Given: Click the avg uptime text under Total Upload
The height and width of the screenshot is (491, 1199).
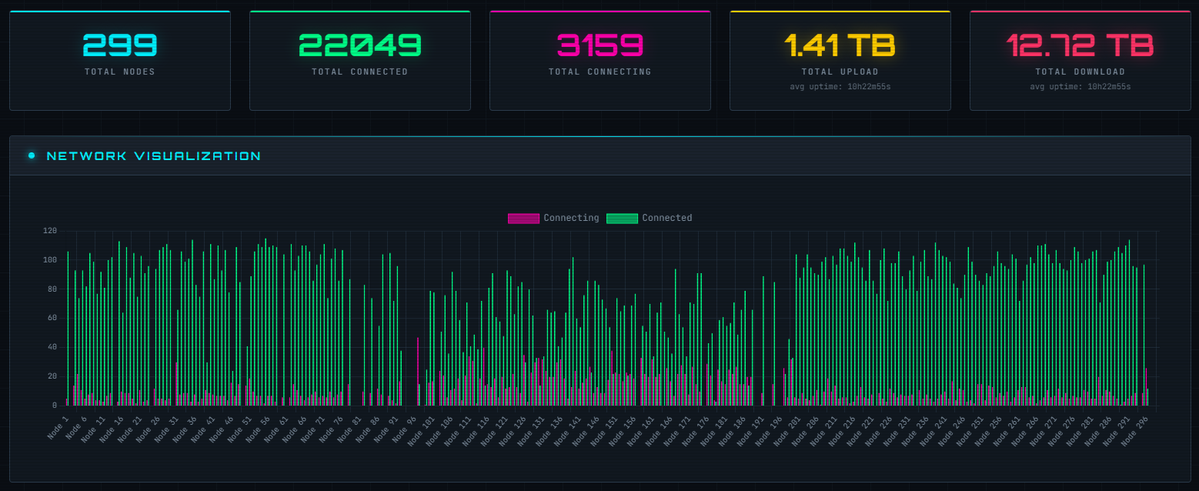Looking at the screenshot, I should click(x=840, y=86).
